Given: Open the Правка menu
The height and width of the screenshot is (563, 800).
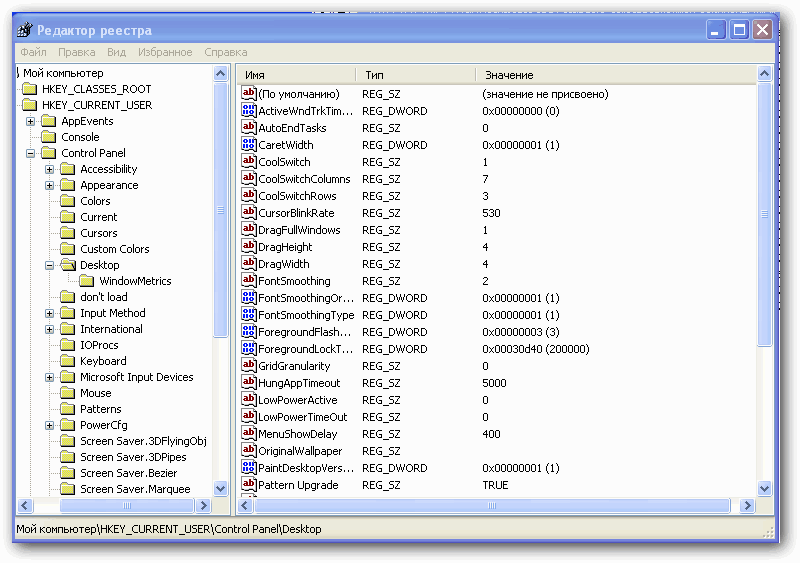Looking at the screenshot, I should 77,52.
